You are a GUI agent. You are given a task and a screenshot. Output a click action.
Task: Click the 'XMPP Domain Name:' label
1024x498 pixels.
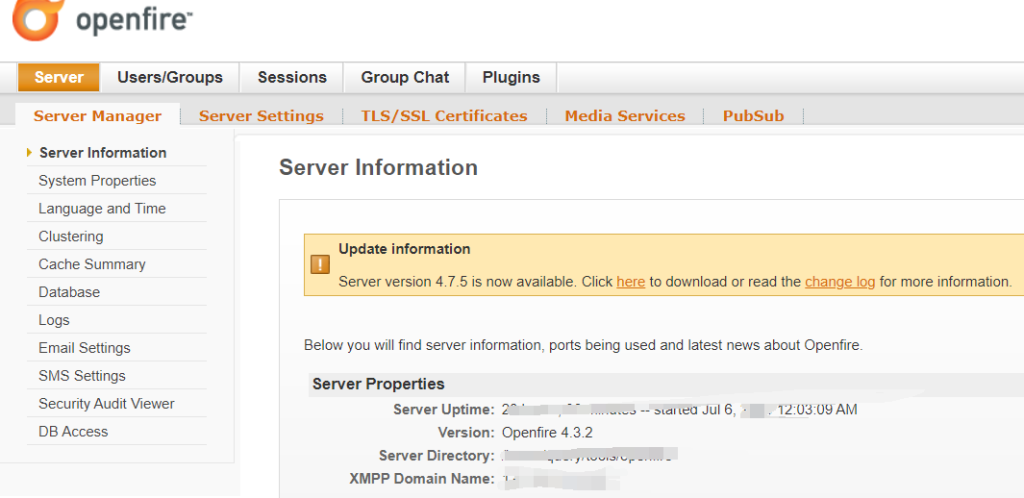click(422, 479)
